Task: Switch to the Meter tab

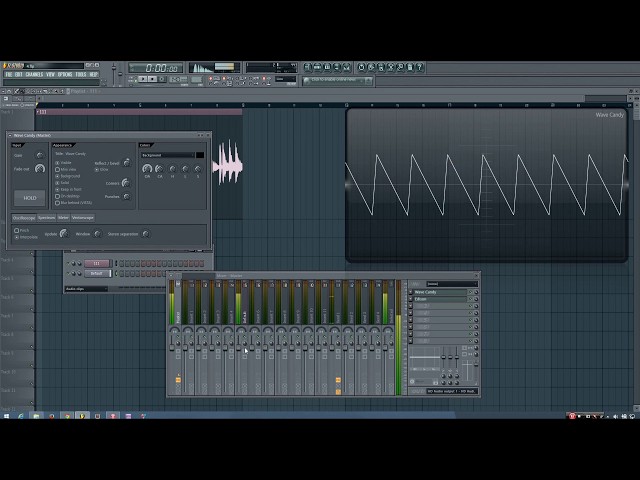Action: point(63,218)
